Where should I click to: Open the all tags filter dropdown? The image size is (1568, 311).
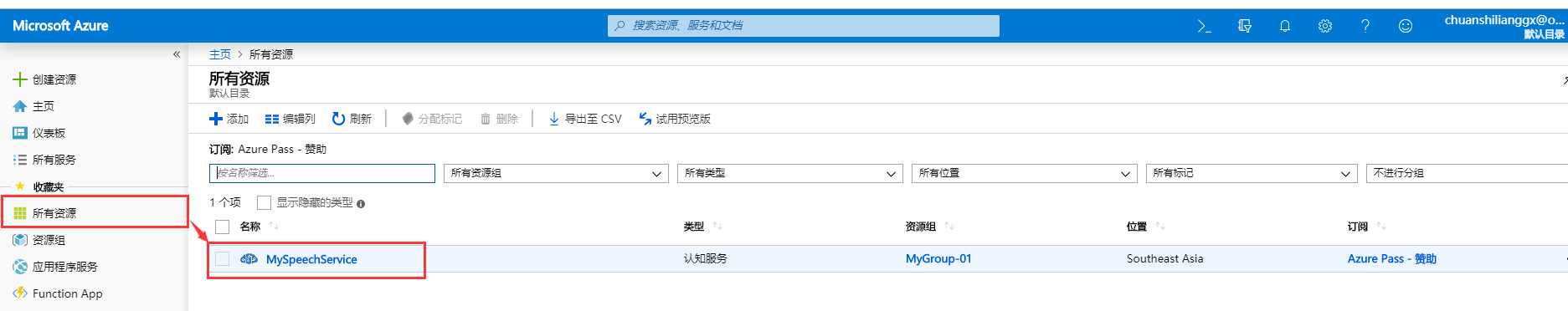(1251, 173)
